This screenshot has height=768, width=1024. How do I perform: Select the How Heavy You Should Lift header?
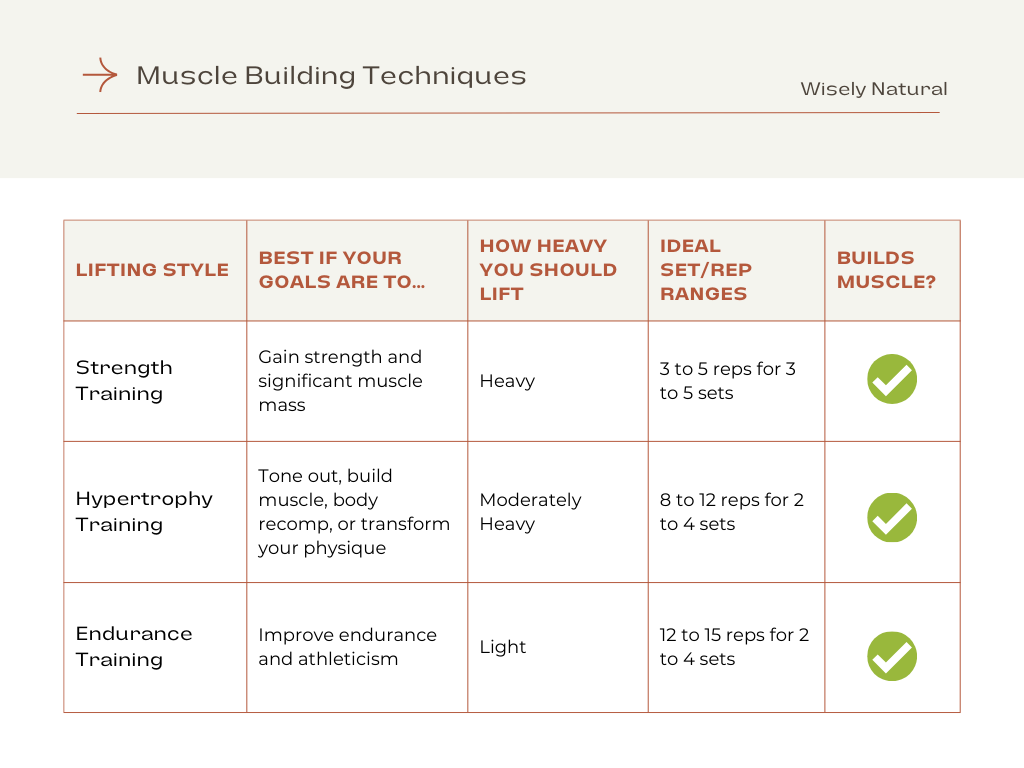pyautogui.click(x=548, y=270)
